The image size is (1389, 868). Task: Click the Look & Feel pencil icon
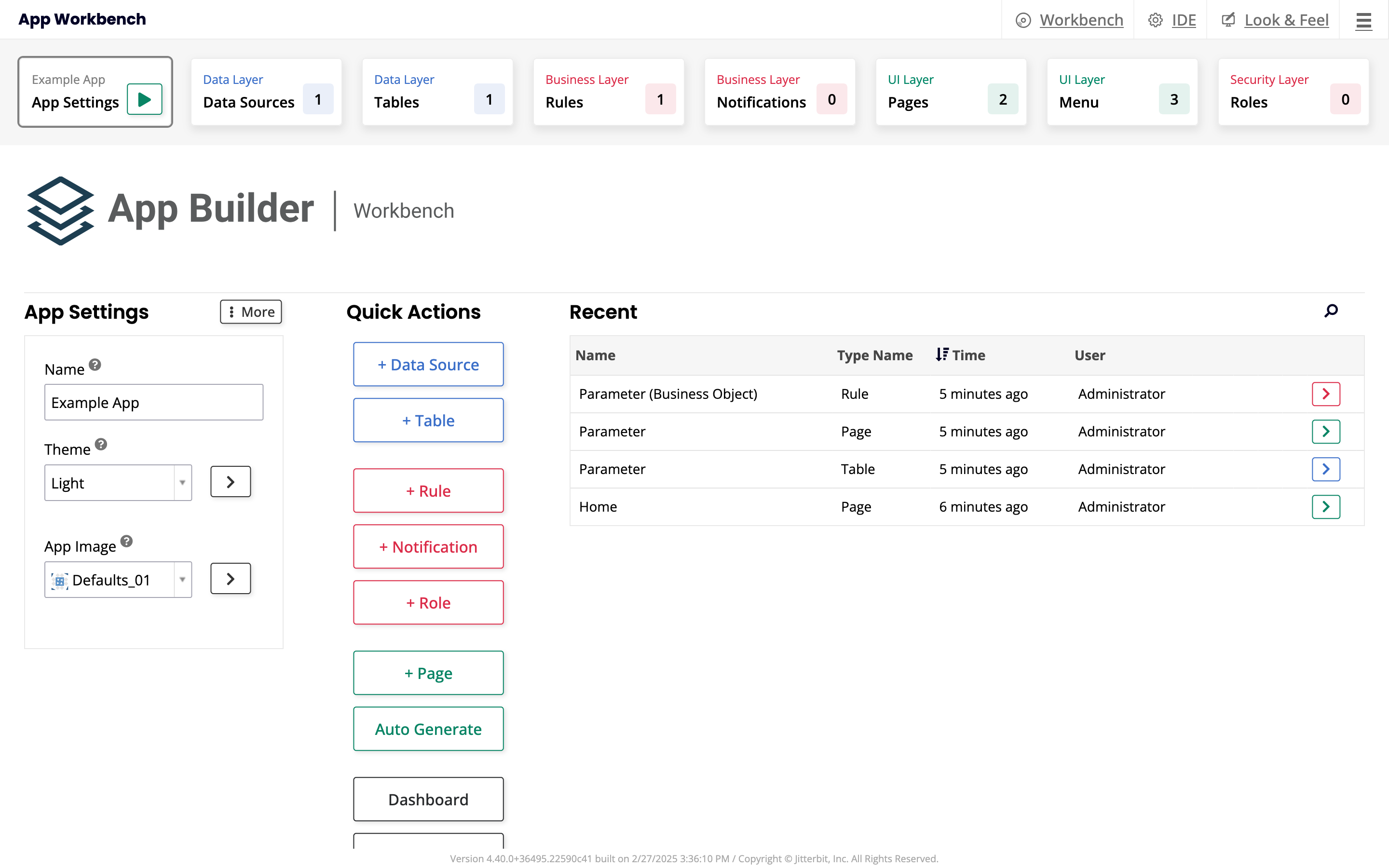tap(1228, 19)
